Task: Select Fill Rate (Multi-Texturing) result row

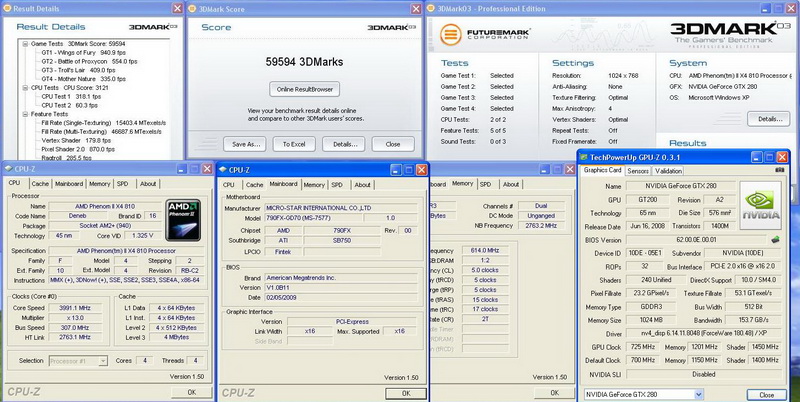Action: [x=102, y=132]
